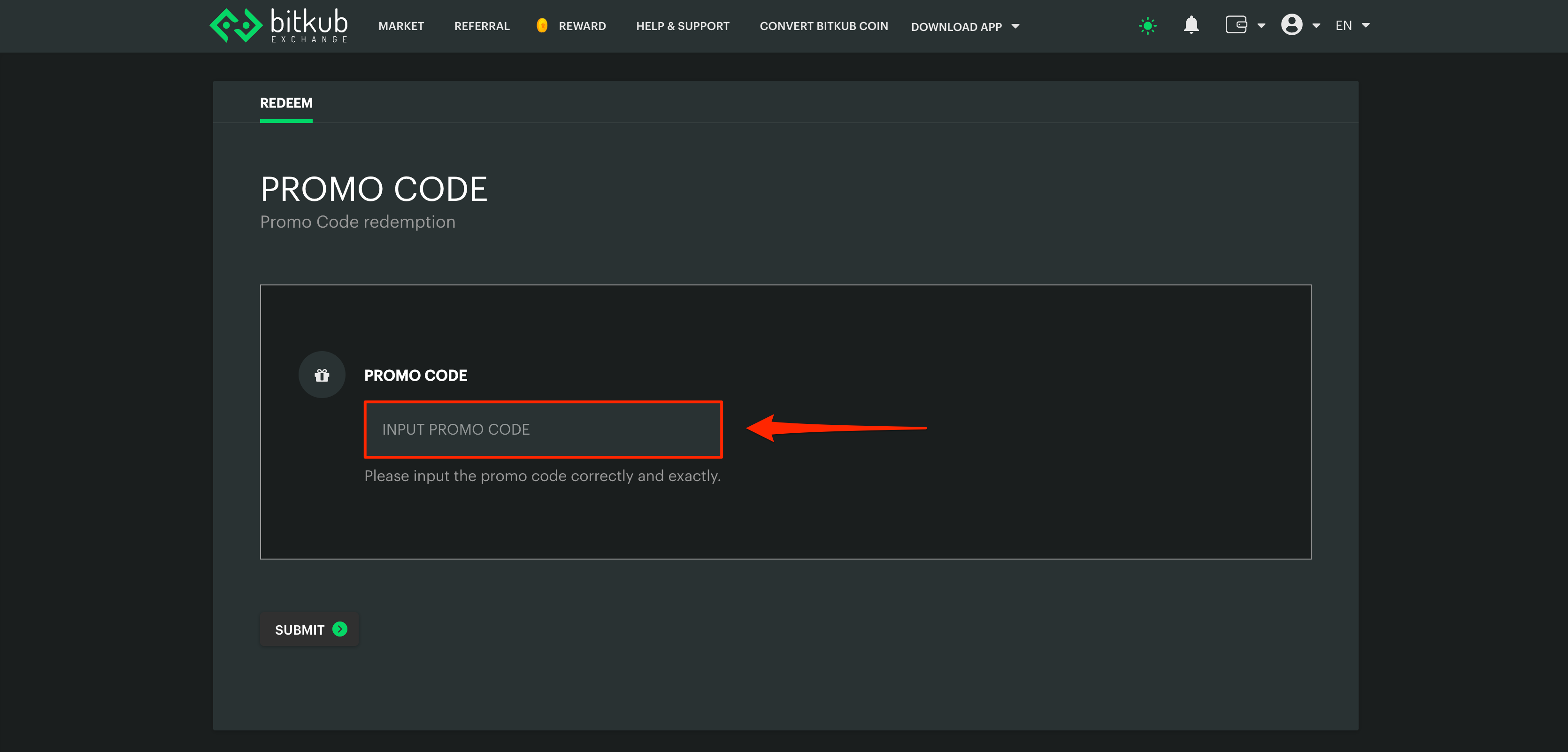
Task: Click the gift icon beside Promo Code
Action: click(x=322, y=375)
